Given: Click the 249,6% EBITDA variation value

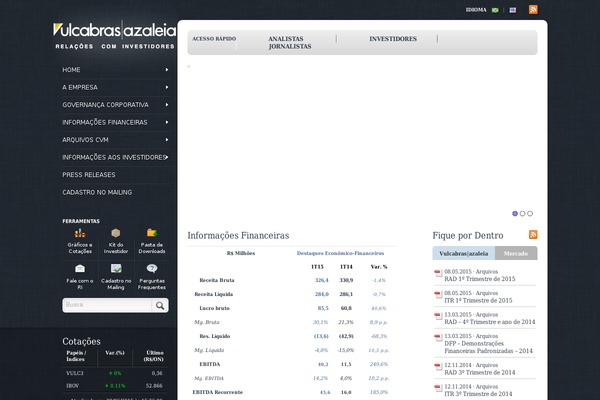Looking at the screenshot, I should coord(379,364).
